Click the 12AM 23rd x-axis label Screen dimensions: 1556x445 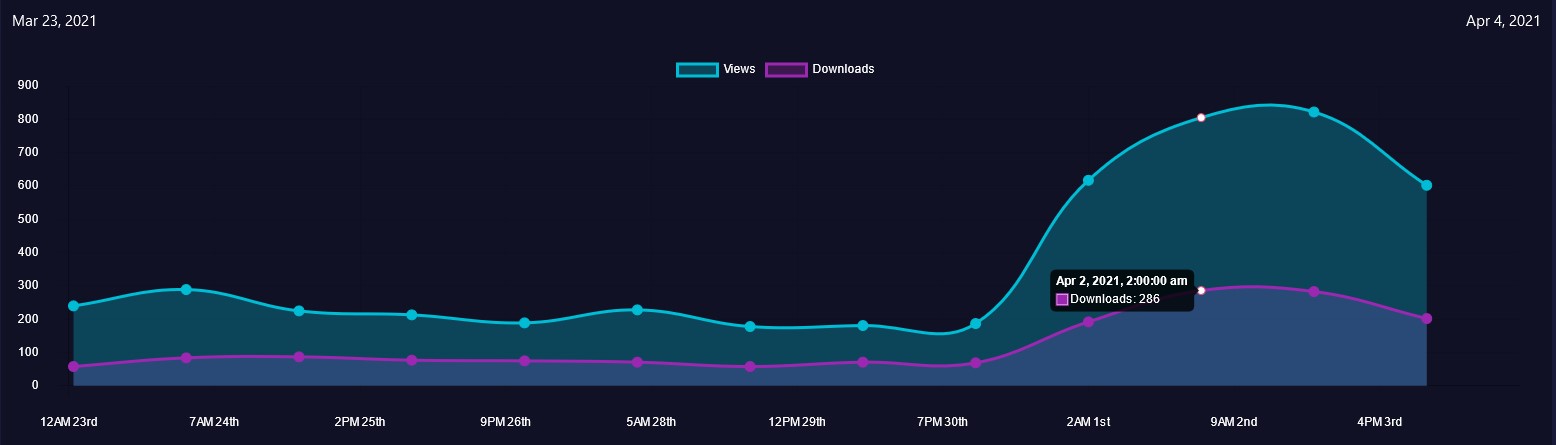click(69, 422)
